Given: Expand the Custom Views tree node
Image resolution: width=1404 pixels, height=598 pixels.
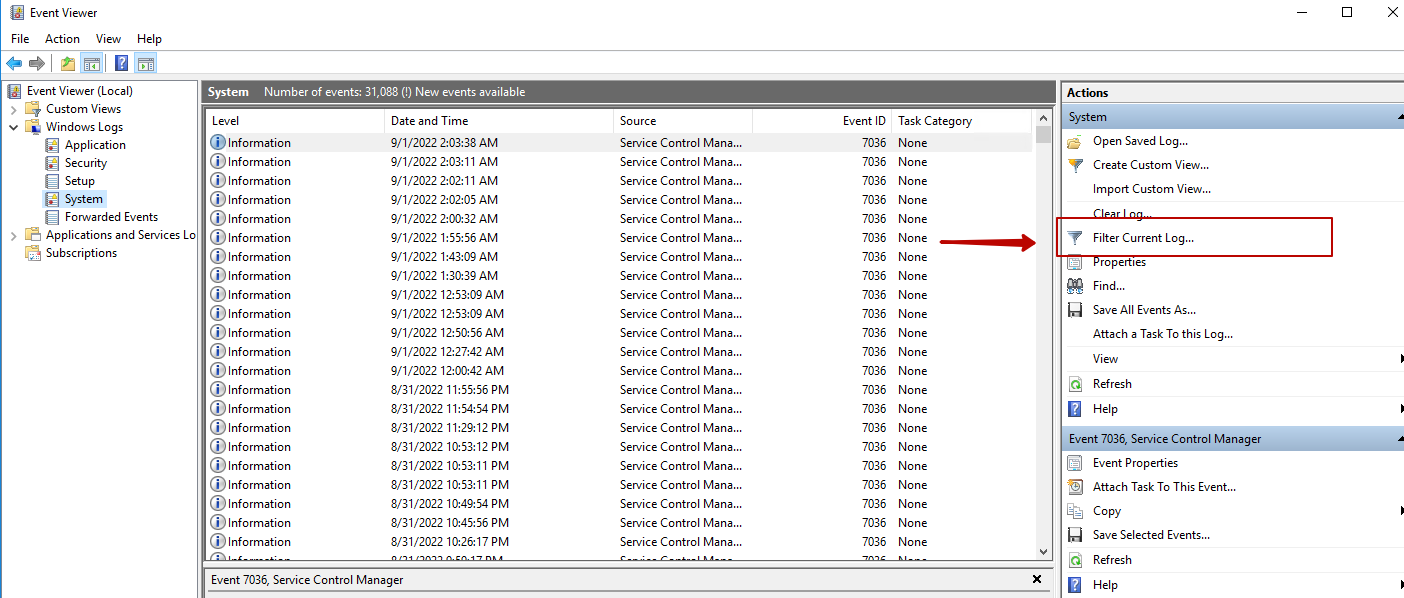Looking at the screenshot, I should [x=14, y=109].
